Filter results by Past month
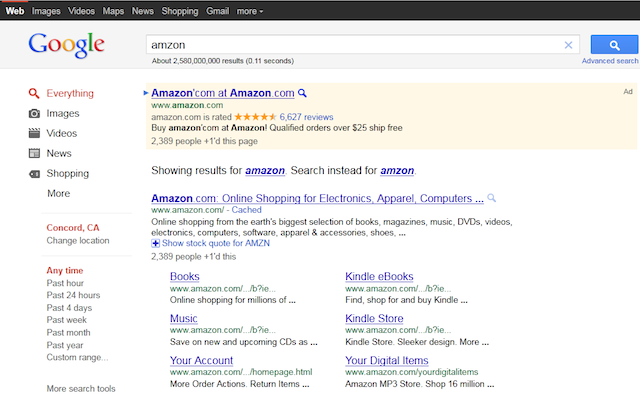 pyautogui.click(x=68, y=333)
